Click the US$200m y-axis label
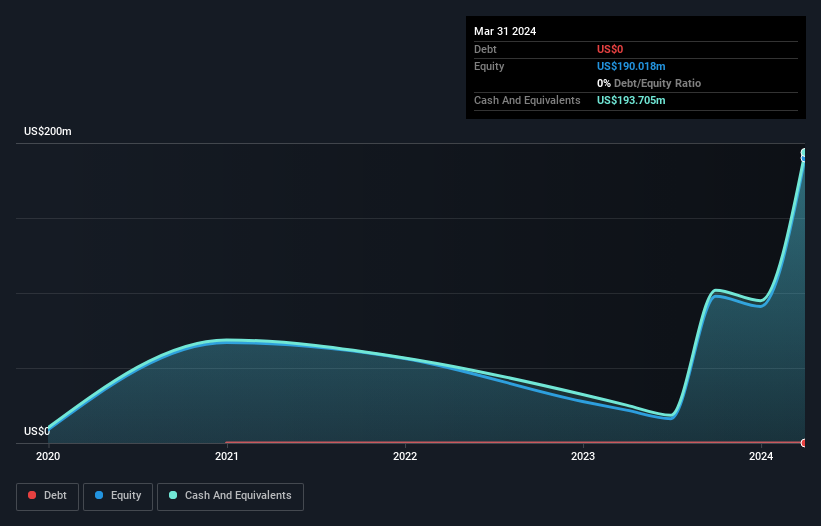The width and height of the screenshot is (821, 526). pos(48,131)
